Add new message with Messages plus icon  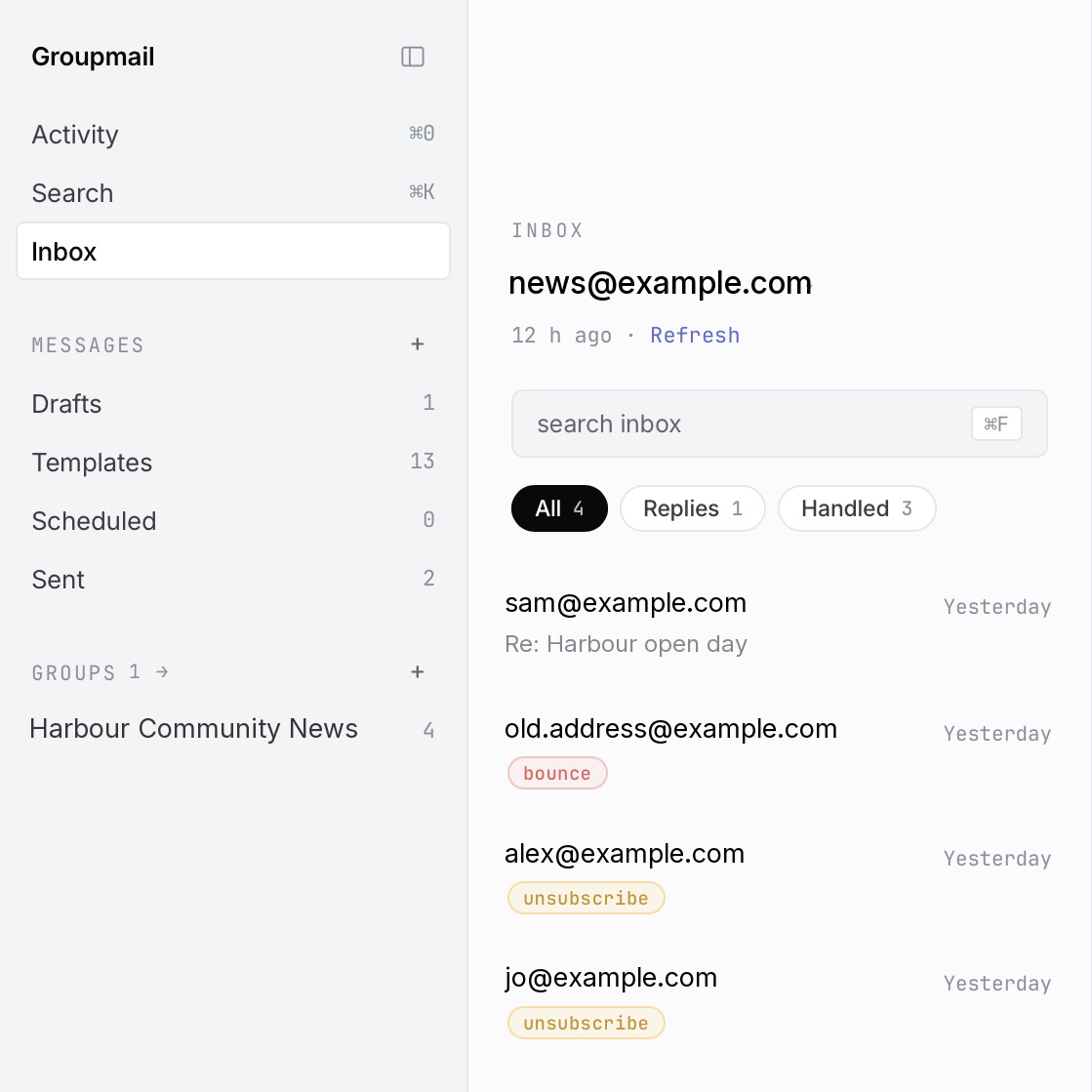[x=417, y=344]
